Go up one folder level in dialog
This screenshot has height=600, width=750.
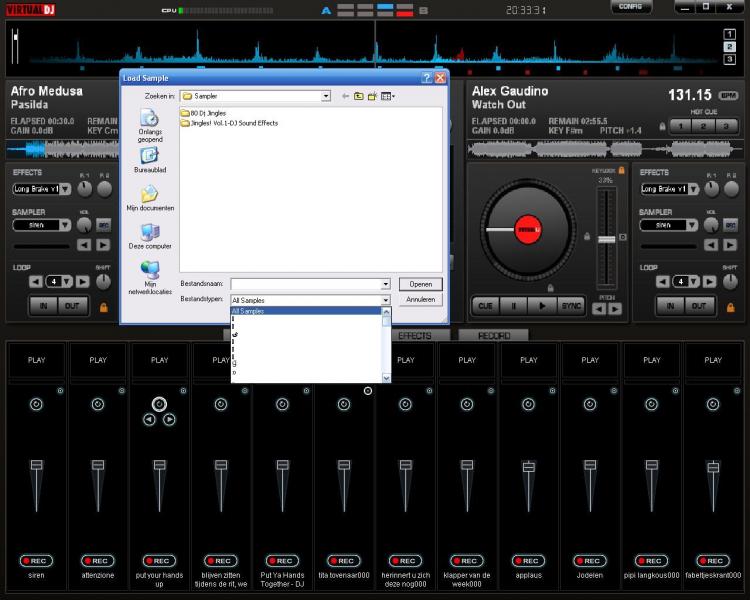[x=359, y=96]
